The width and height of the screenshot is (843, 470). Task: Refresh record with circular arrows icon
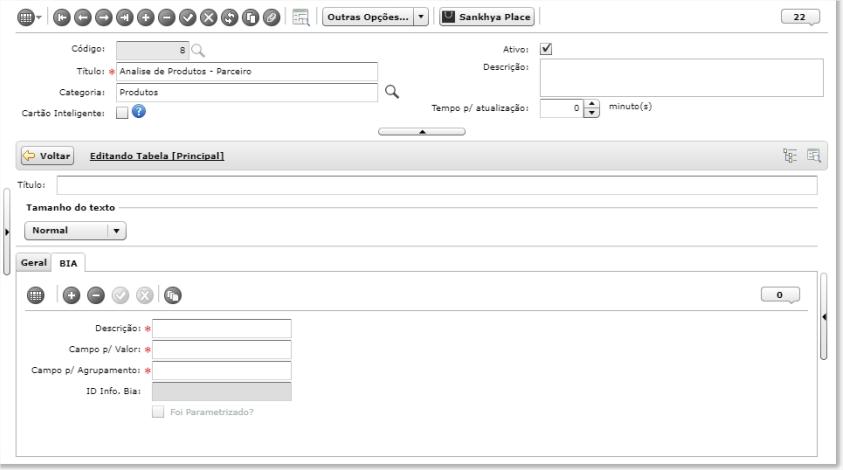(x=230, y=17)
